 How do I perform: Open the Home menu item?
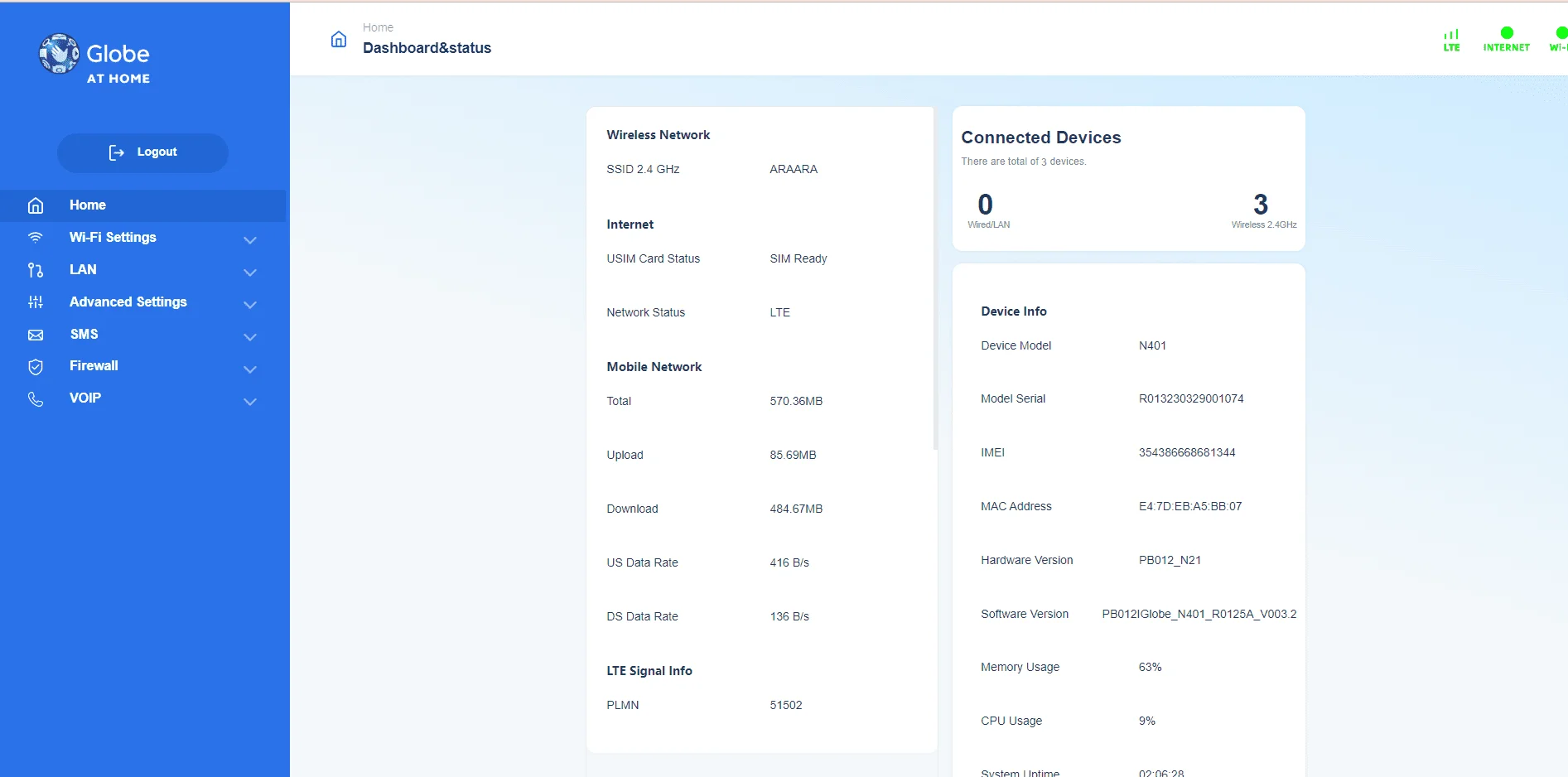(142, 205)
